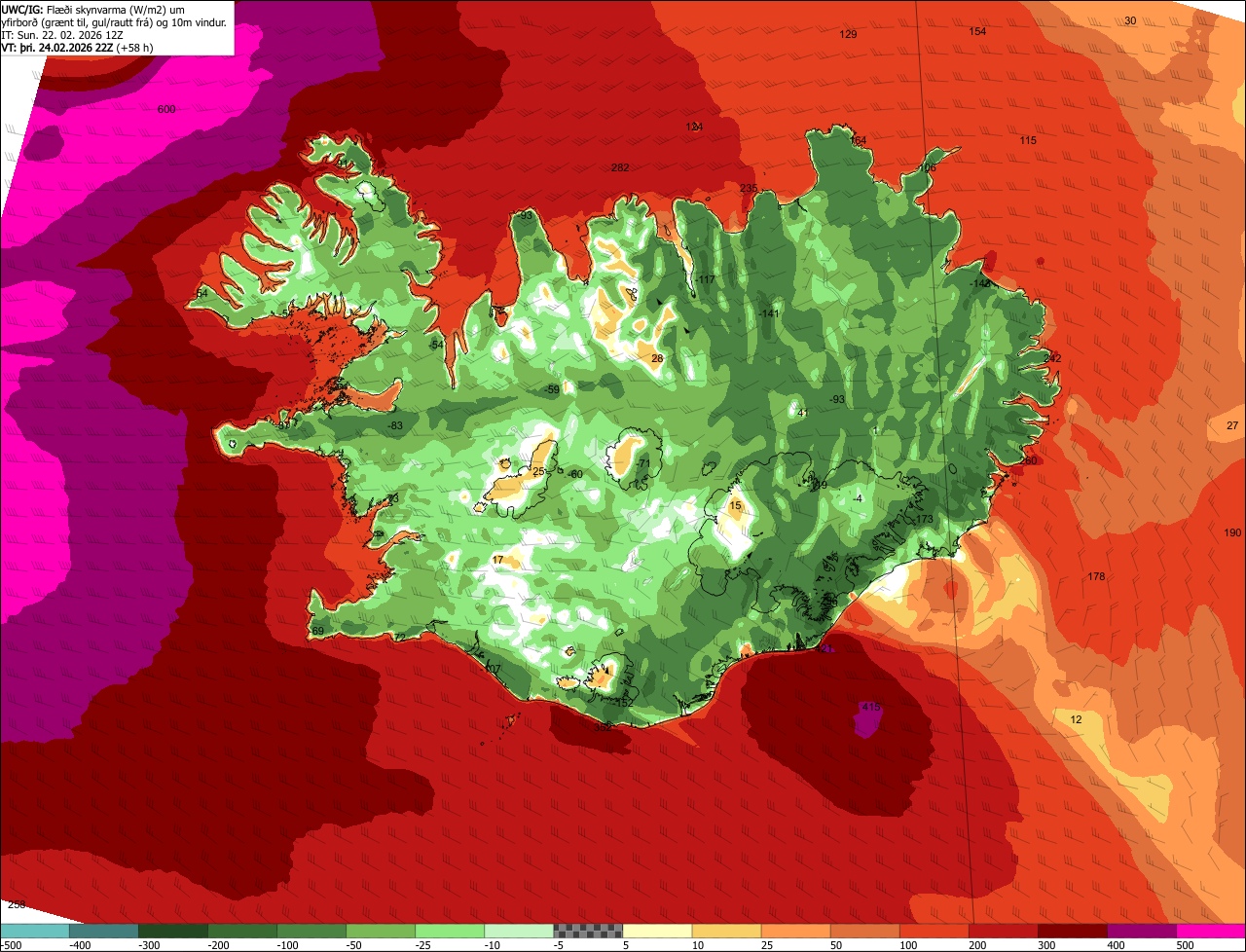Image resolution: width=1246 pixels, height=952 pixels.
Task: Click the '242' value on the east coast
Action: 1052,358
